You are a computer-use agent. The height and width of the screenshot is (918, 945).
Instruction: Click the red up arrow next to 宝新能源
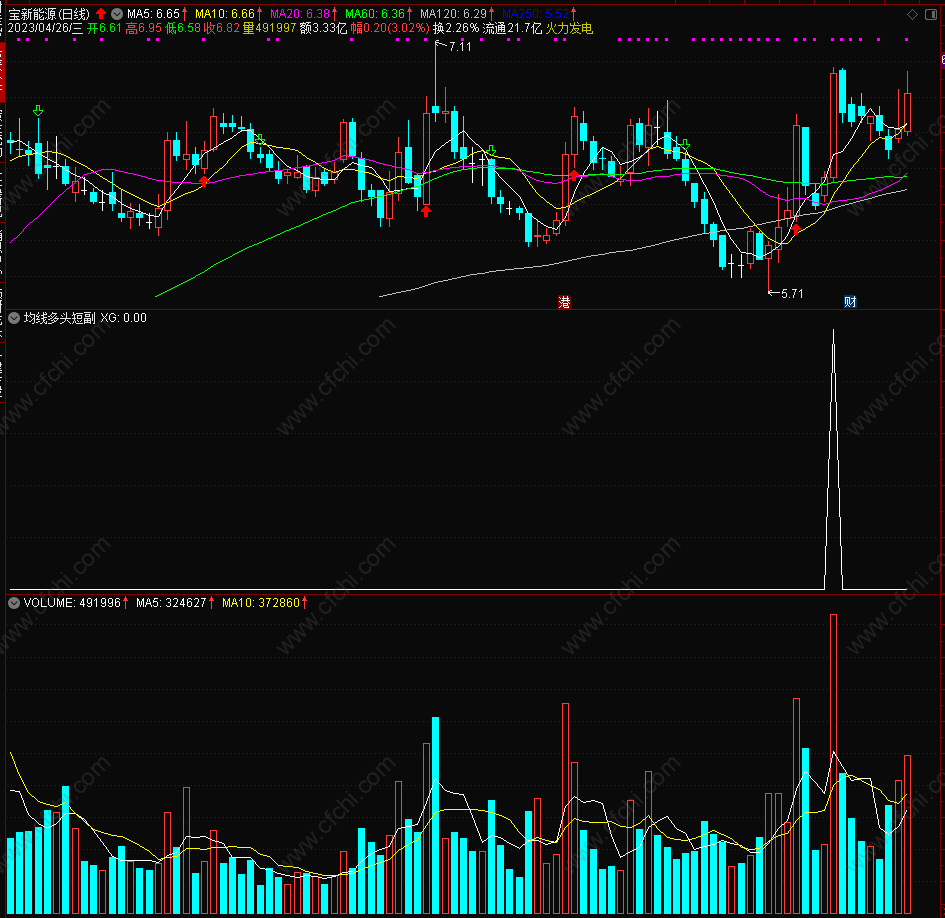pyautogui.click(x=101, y=13)
